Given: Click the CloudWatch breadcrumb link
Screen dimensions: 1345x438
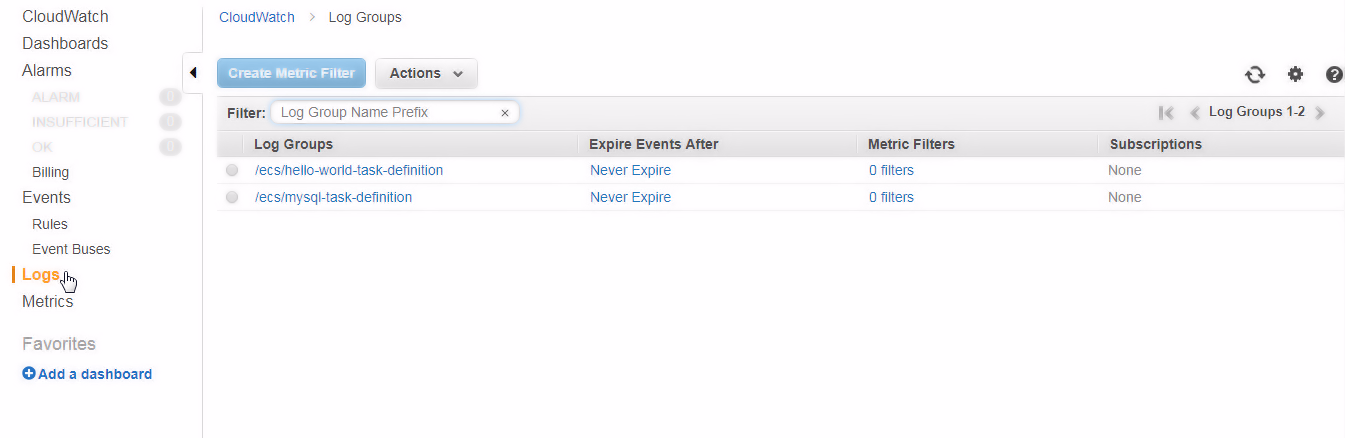Looking at the screenshot, I should tap(257, 17).
